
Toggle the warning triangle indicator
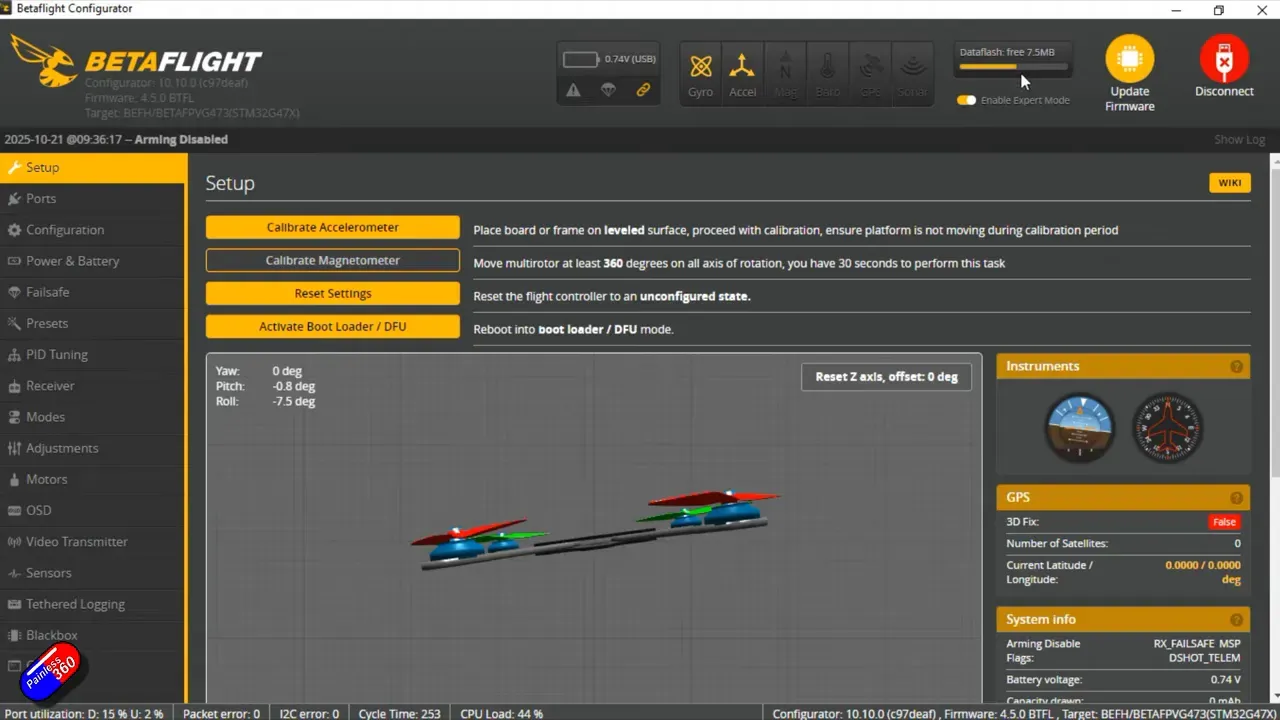pyautogui.click(x=573, y=90)
